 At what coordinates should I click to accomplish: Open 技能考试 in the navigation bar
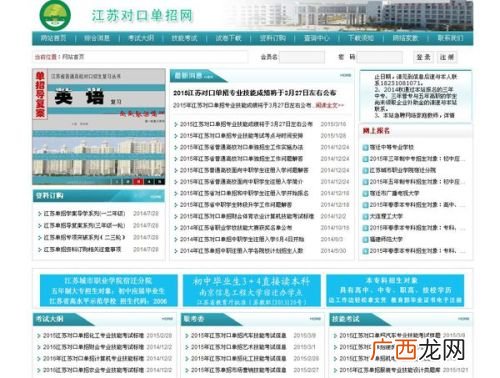click(184, 38)
